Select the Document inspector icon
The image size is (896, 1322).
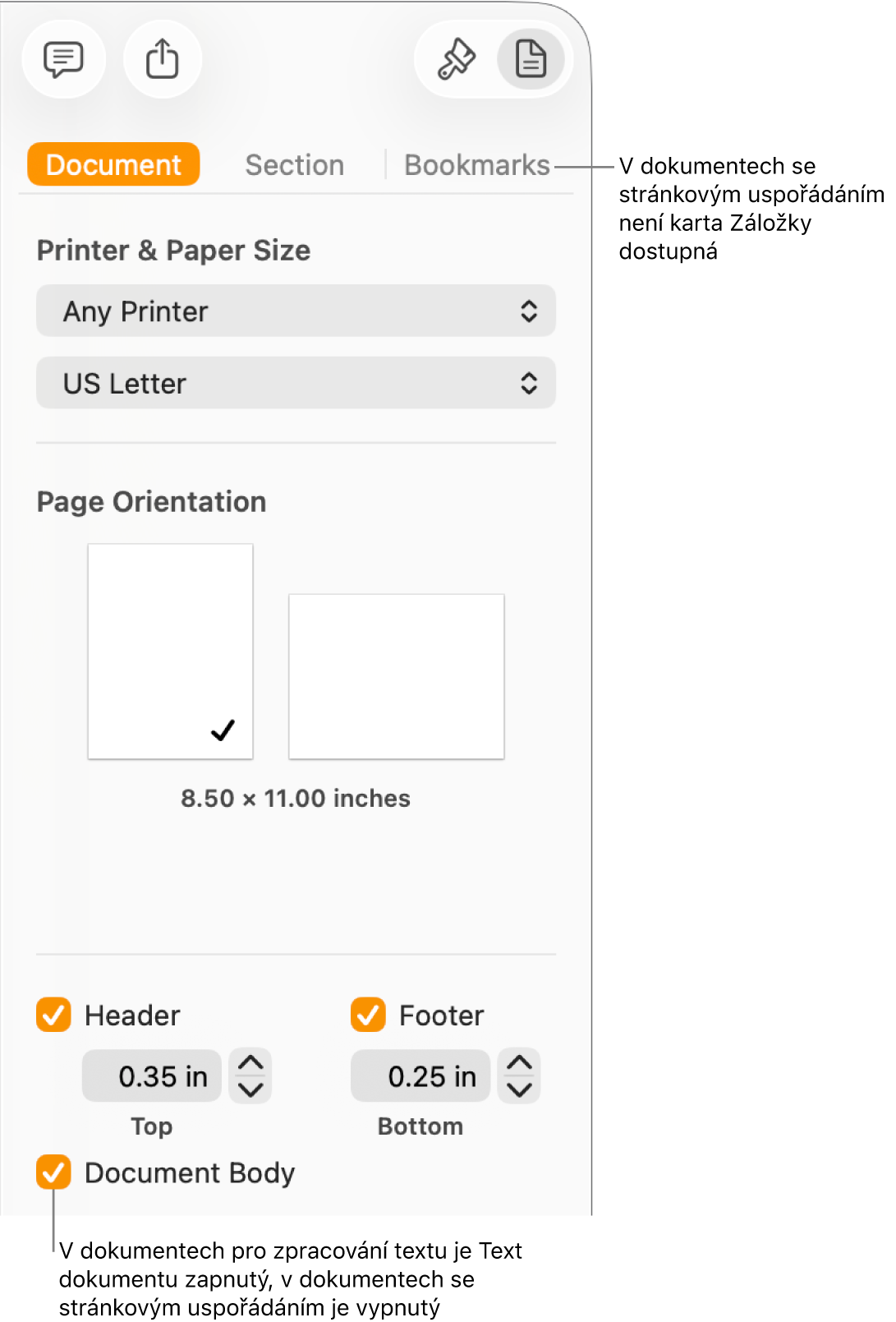tap(531, 59)
